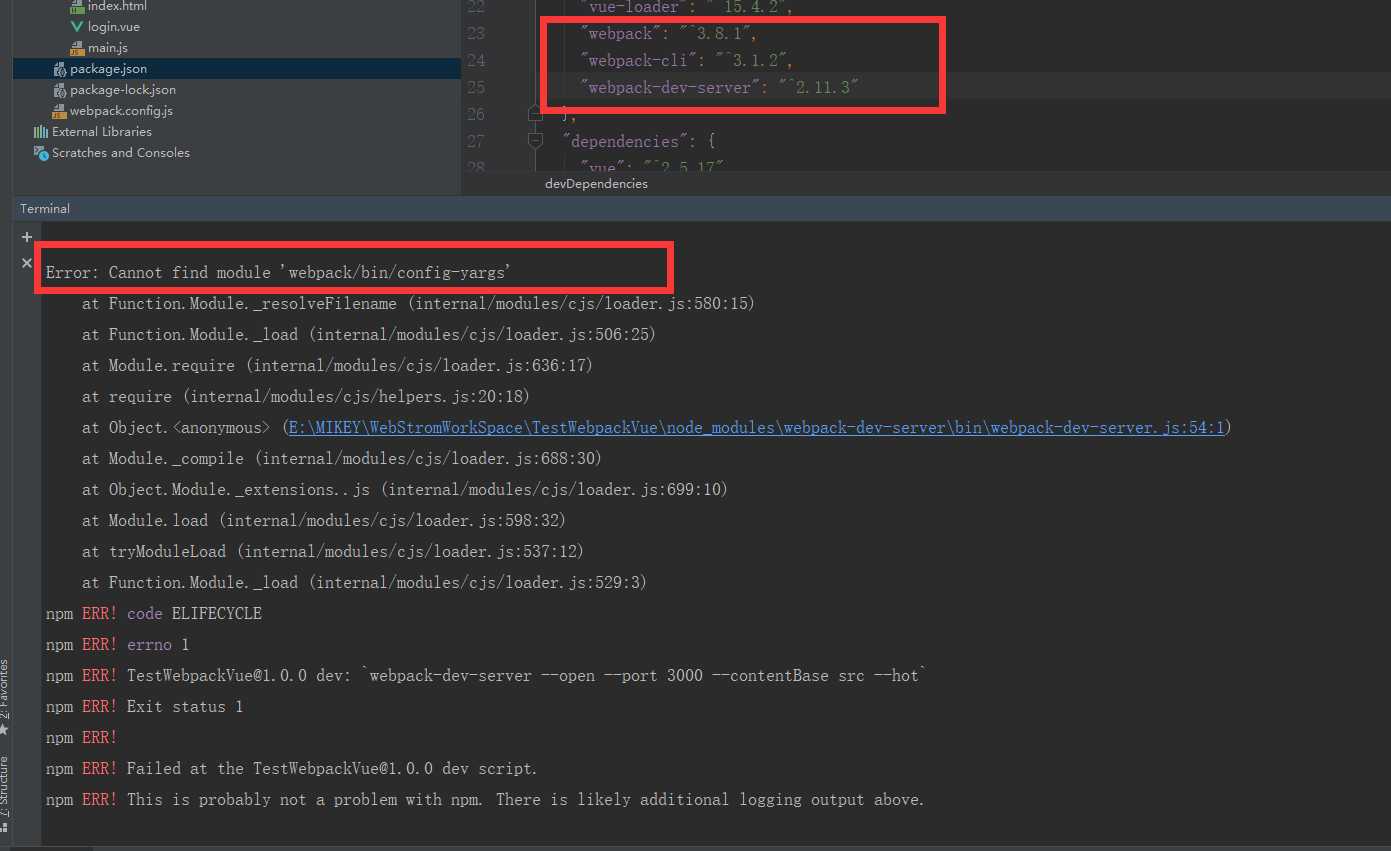Follow the webpack-dev-server.js:54:1 stack trace link
This screenshot has width=1391, height=851.
(756, 428)
